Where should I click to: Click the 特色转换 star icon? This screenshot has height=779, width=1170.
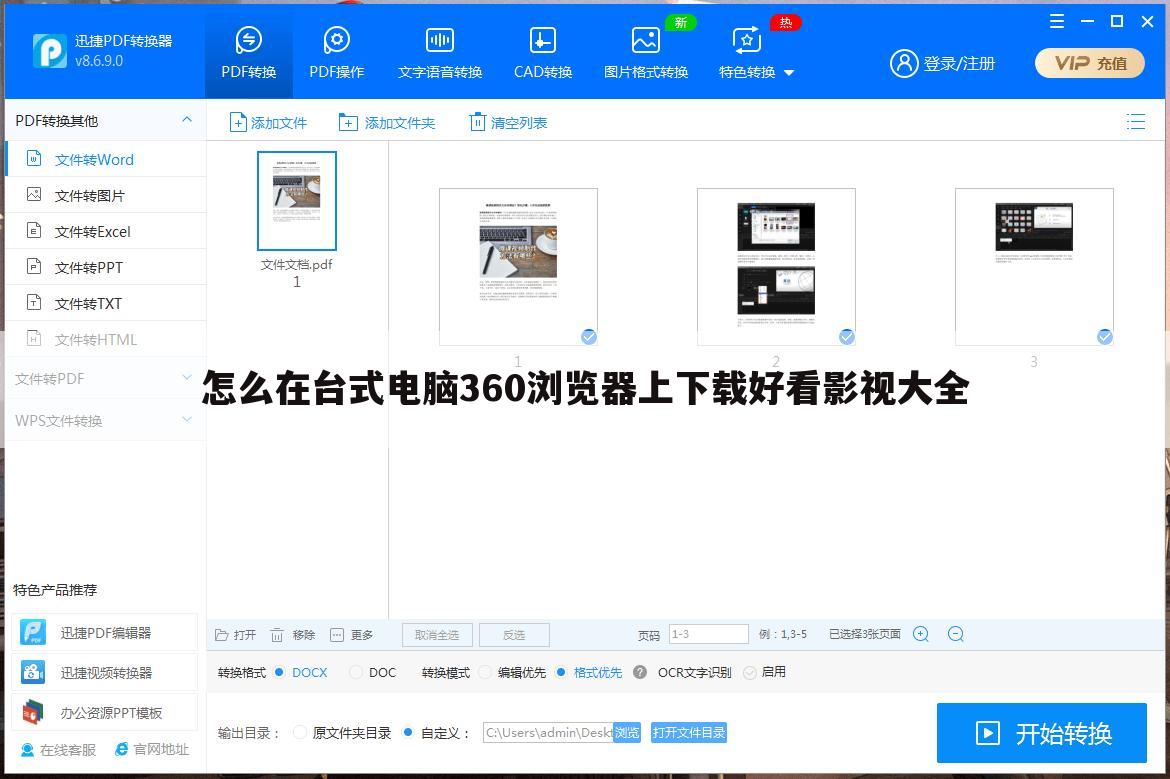[x=746, y=40]
